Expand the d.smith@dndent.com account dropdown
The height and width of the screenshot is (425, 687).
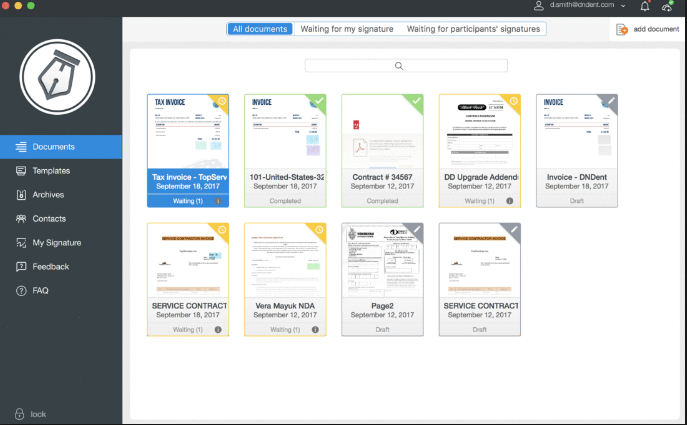(x=623, y=6)
